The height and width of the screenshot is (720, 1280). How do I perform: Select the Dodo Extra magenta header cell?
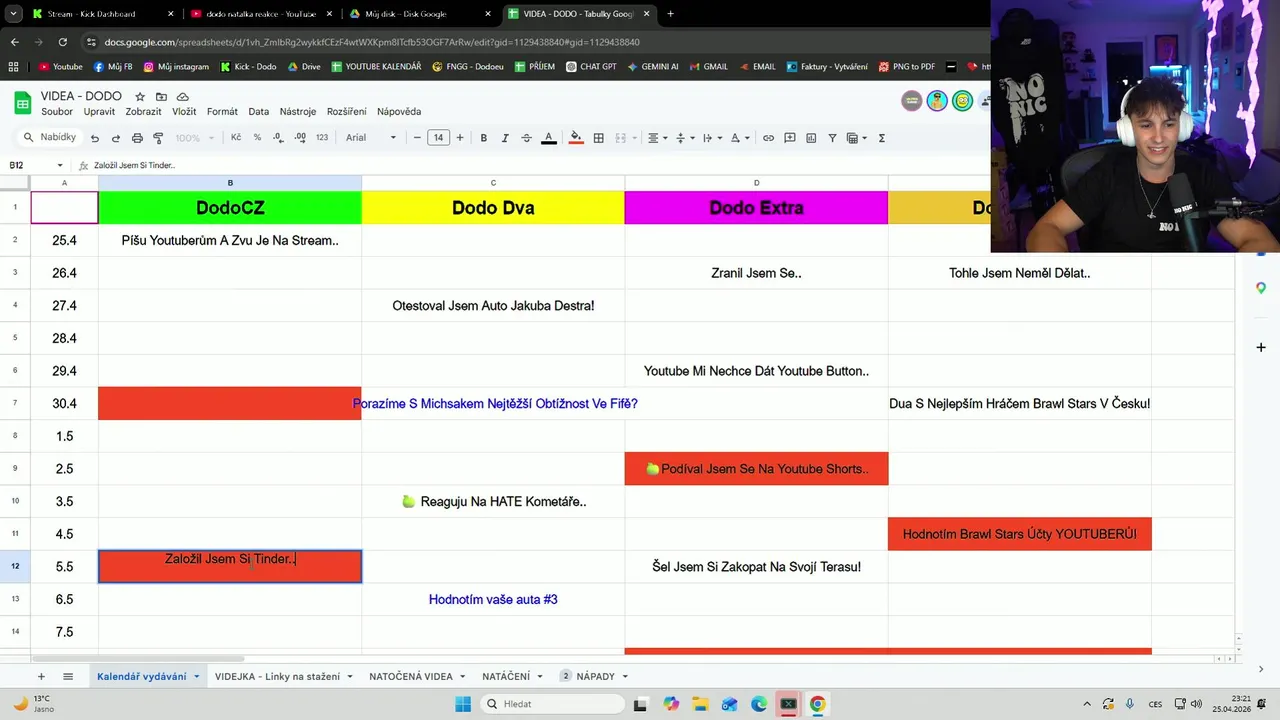click(756, 208)
